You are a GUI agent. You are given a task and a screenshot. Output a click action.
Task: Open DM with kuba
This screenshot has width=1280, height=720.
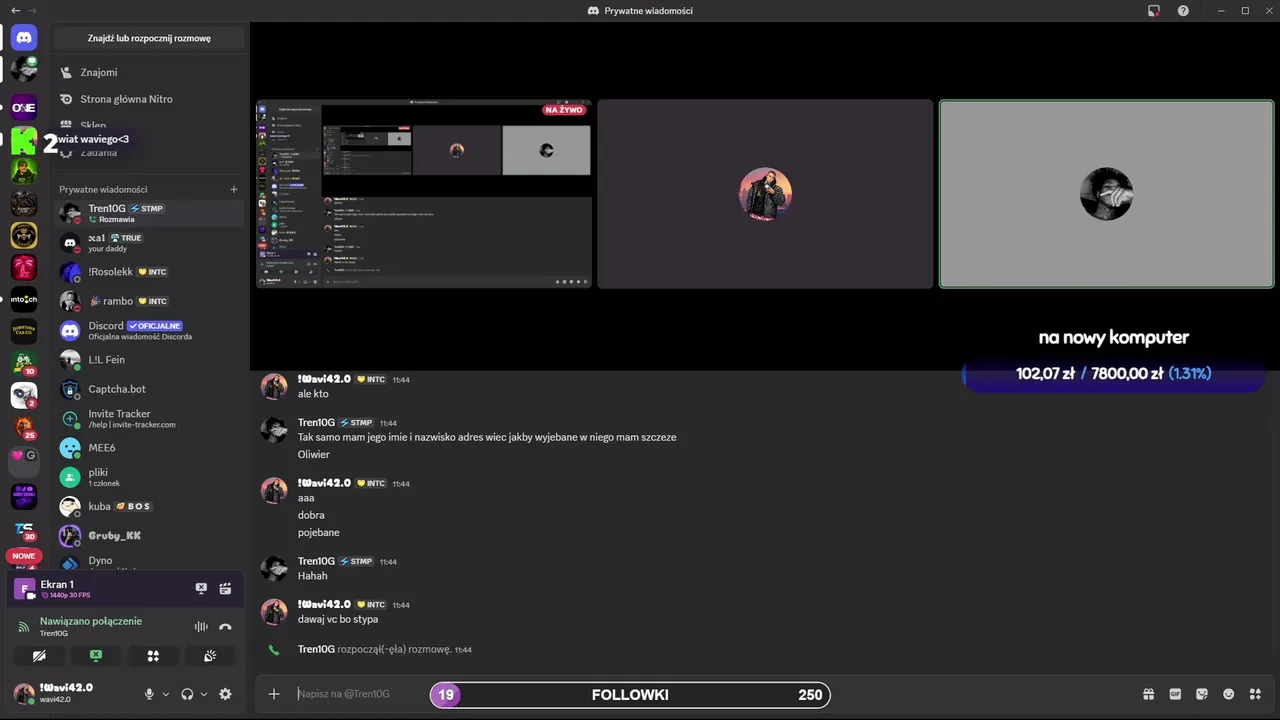click(x=148, y=506)
